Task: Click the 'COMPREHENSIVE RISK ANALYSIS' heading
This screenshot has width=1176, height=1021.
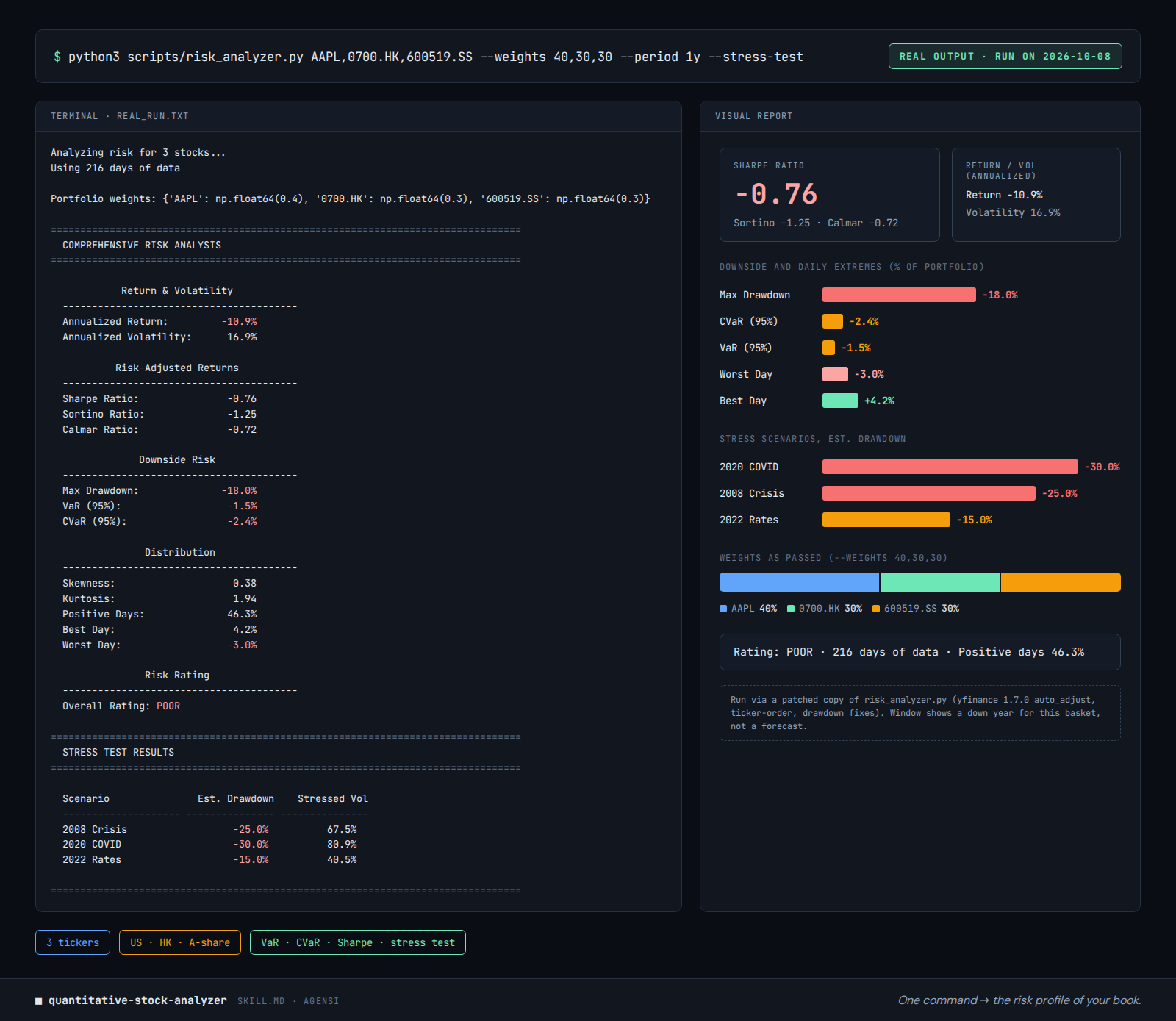Action: [x=142, y=245]
